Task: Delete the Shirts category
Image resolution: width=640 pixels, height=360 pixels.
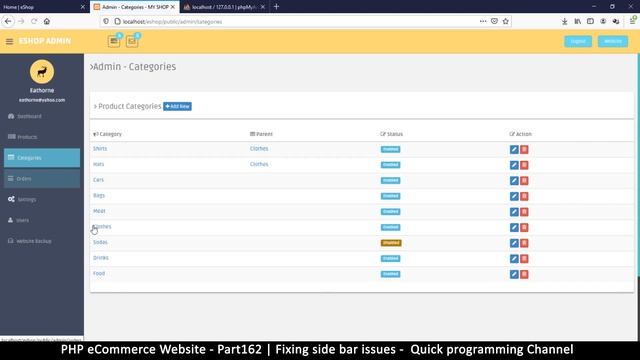Action: (x=524, y=149)
